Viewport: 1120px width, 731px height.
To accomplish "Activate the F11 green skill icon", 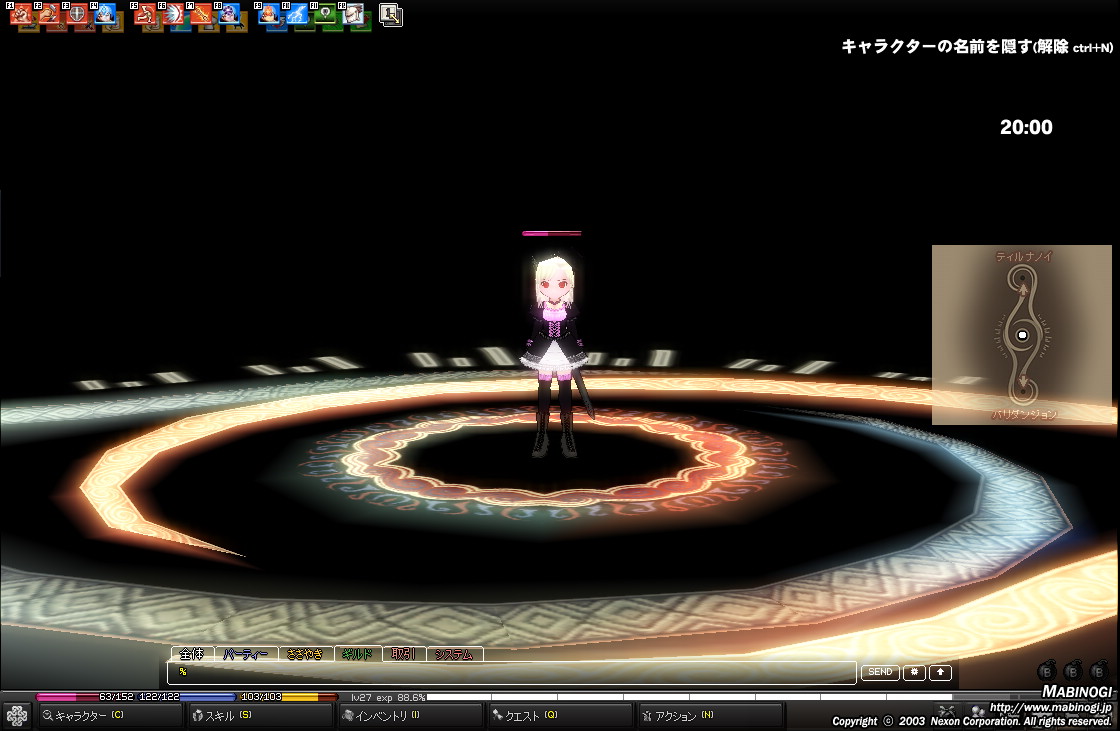I will (325, 15).
